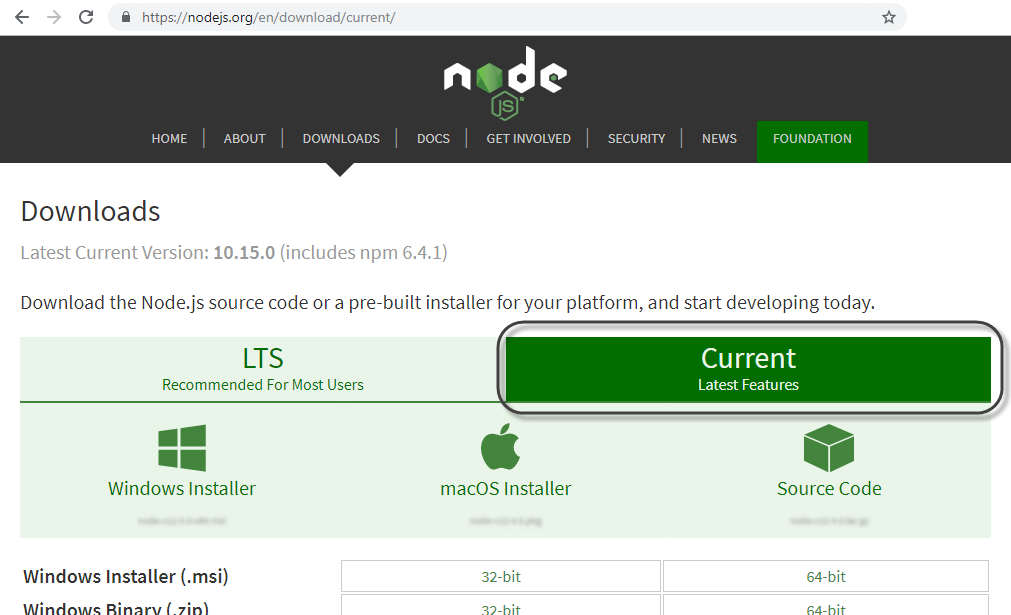Screen dimensions: 1011x615
Task: Select the Current Latest Features tab
Action: click(x=748, y=369)
